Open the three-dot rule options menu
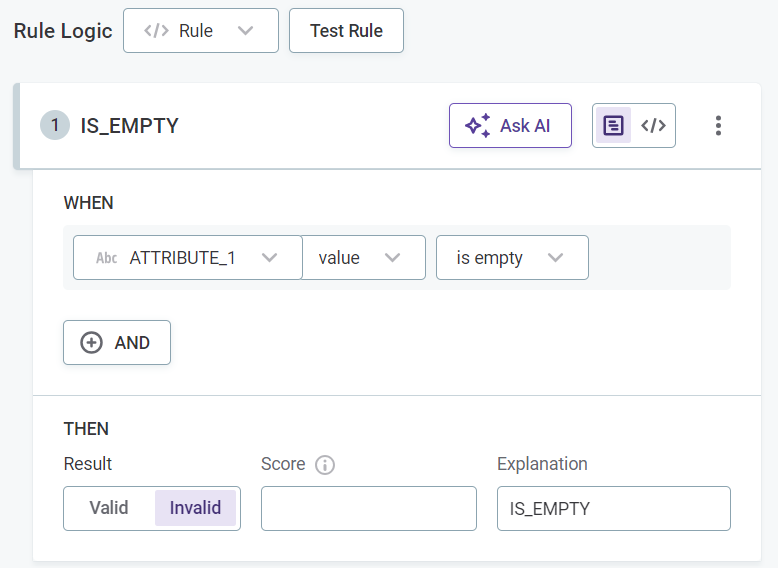The height and width of the screenshot is (568, 778). click(717, 126)
